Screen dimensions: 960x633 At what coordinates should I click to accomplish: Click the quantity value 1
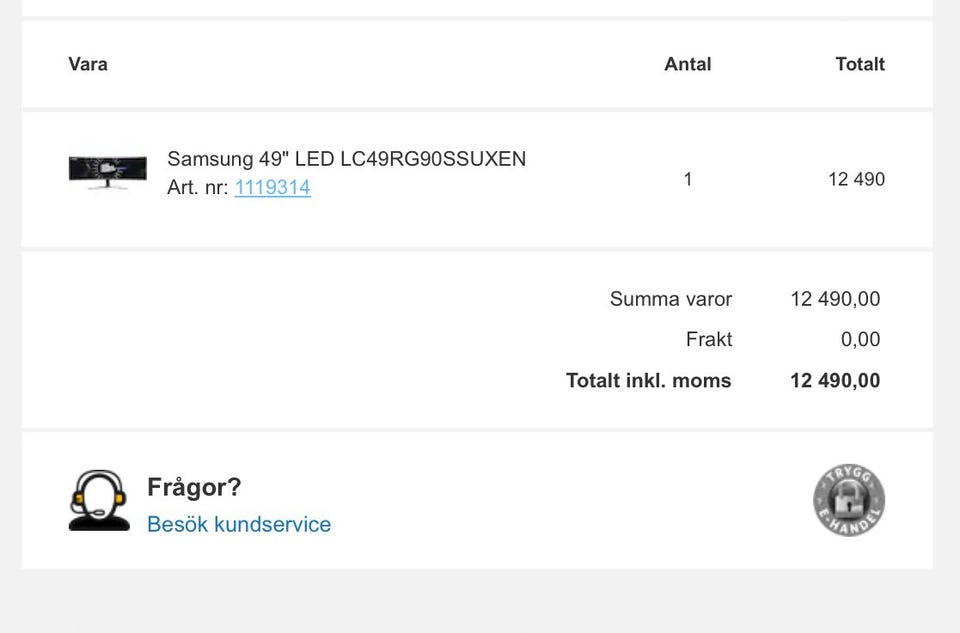688,179
